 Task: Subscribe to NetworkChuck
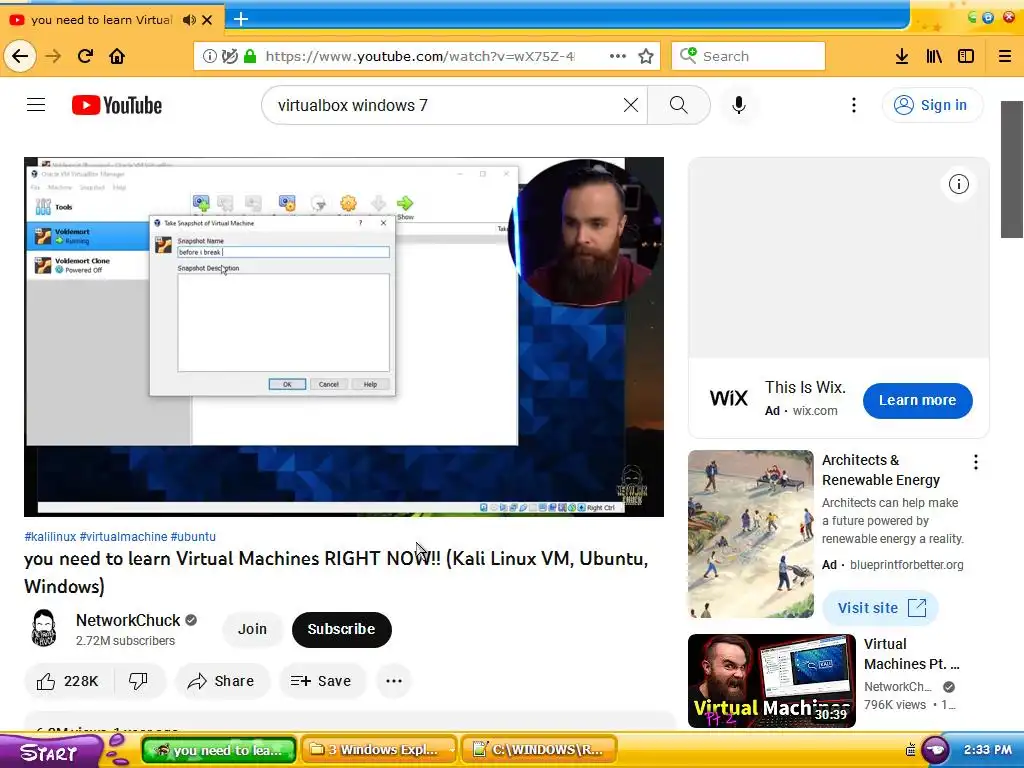(342, 629)
